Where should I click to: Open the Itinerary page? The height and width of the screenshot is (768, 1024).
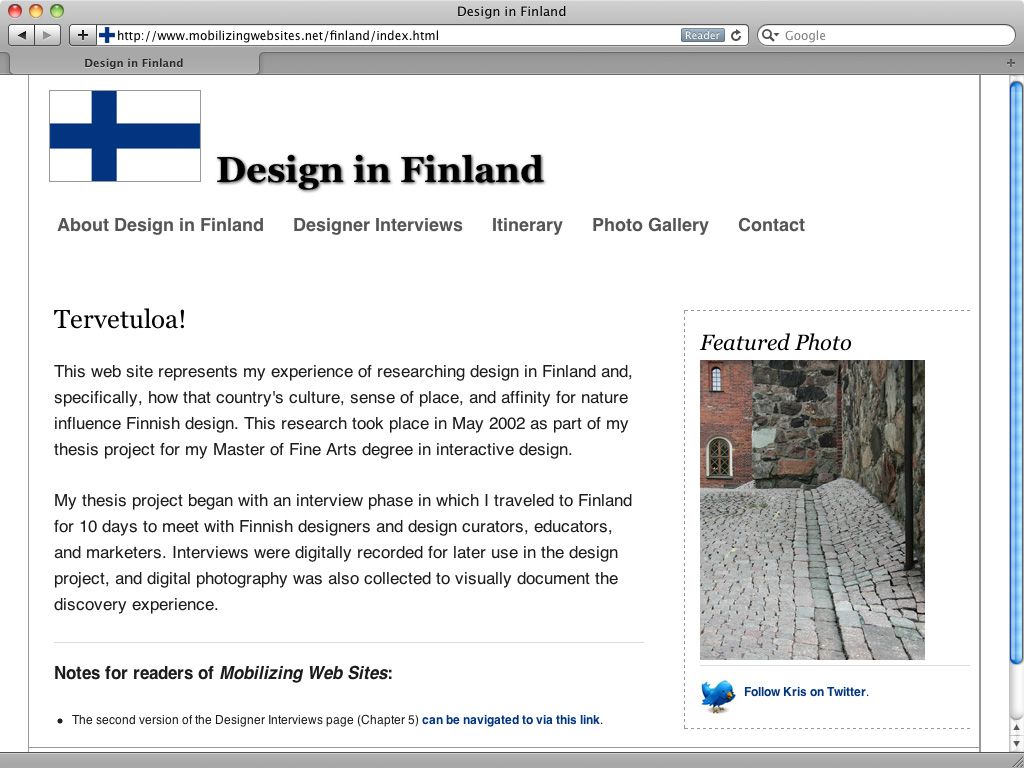click(527, 225)
